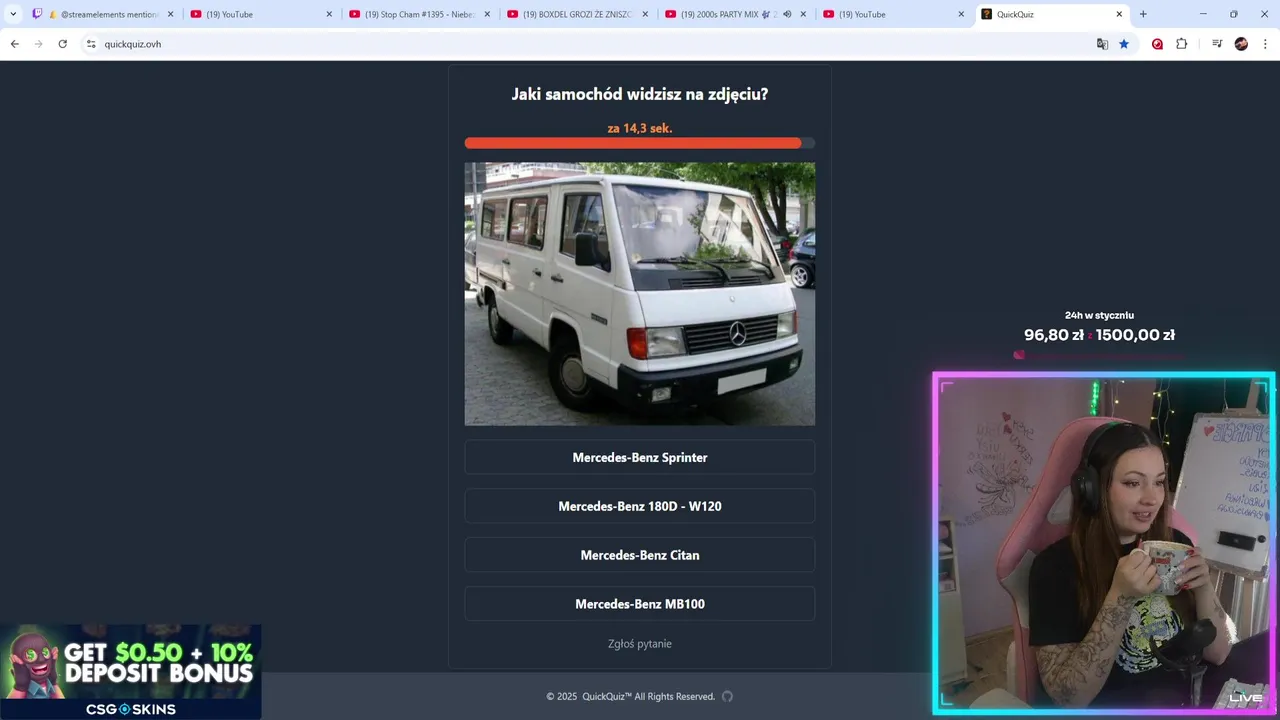This screenshot has height=720, width=1280.
Task: Open the Extensions puzzle menu
Action: (x=1181, y=44)
